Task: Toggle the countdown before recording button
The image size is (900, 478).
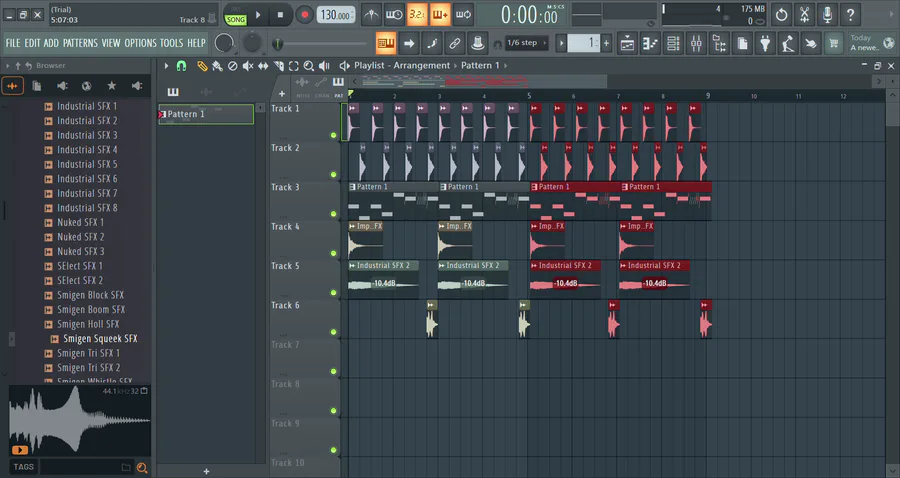Action: point(417,15)
